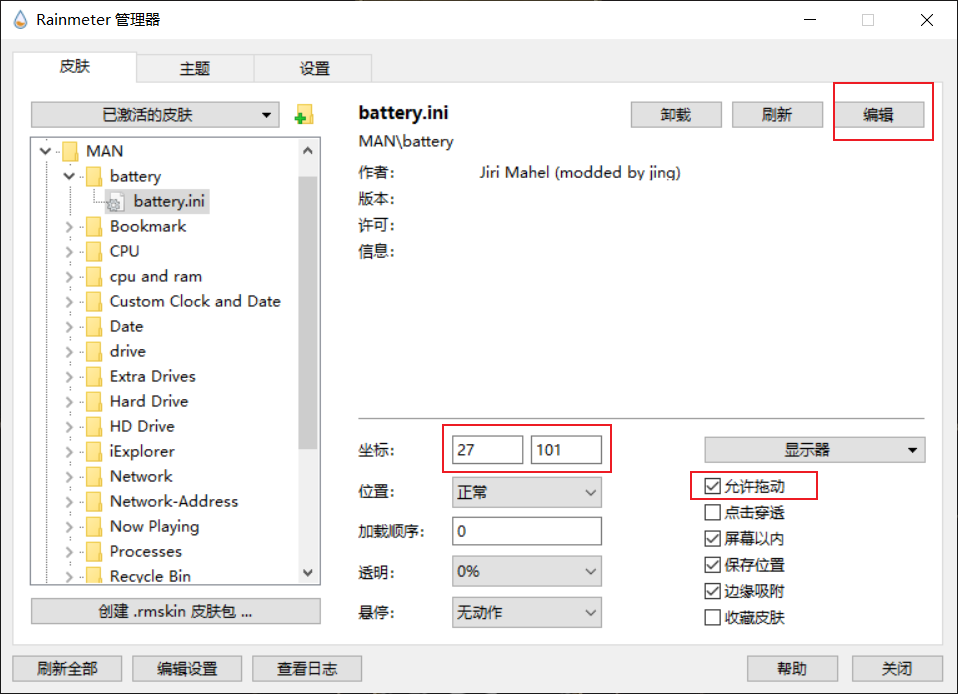The height and width of the screenshot is (694, 958).
Task: Collapse the MAN tree node
Action: [x=45, y=150]
